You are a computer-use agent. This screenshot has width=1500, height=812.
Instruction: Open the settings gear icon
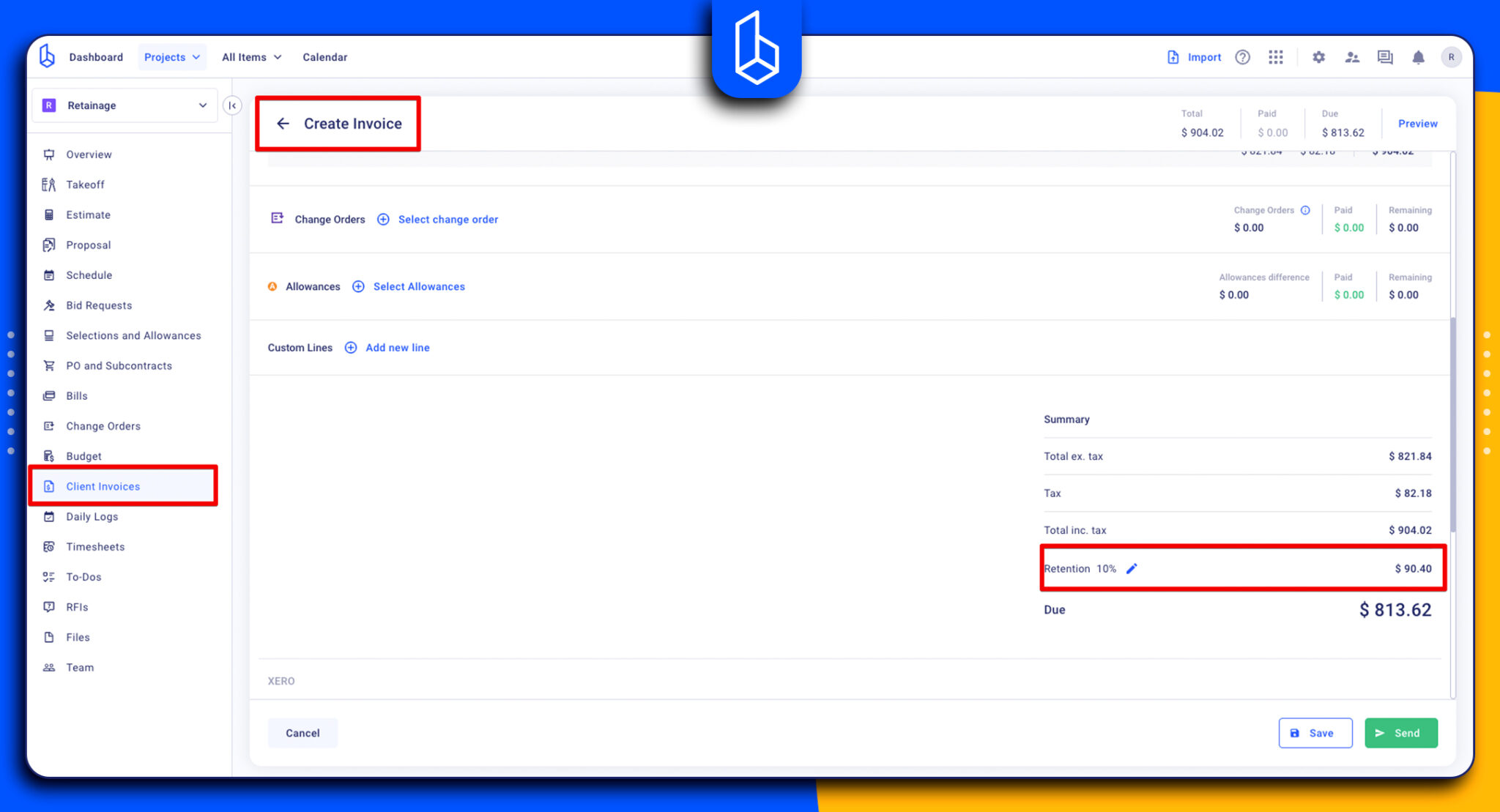[x=1318, y=57]
